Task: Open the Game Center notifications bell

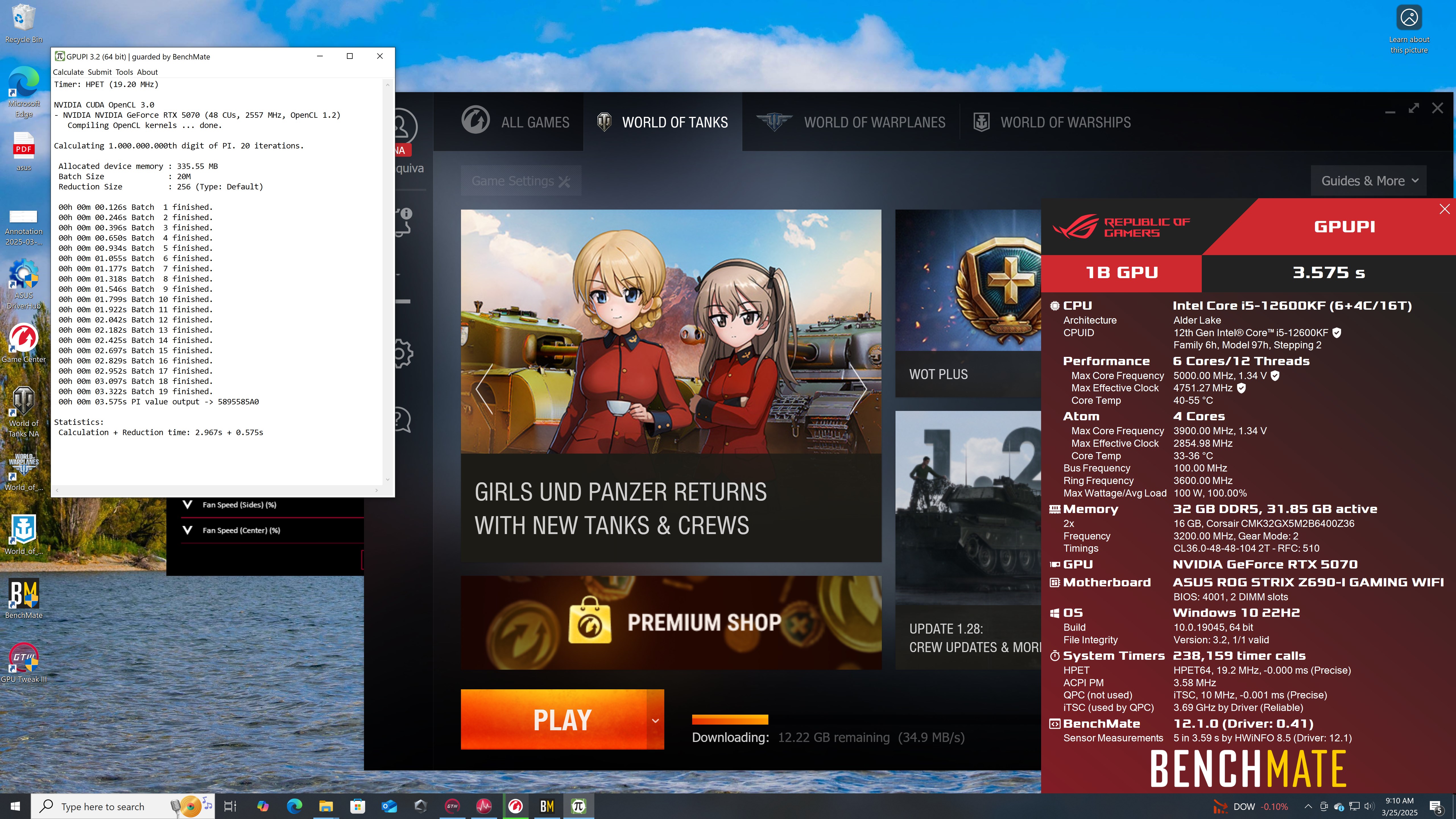Action: [x=404, y=223]
